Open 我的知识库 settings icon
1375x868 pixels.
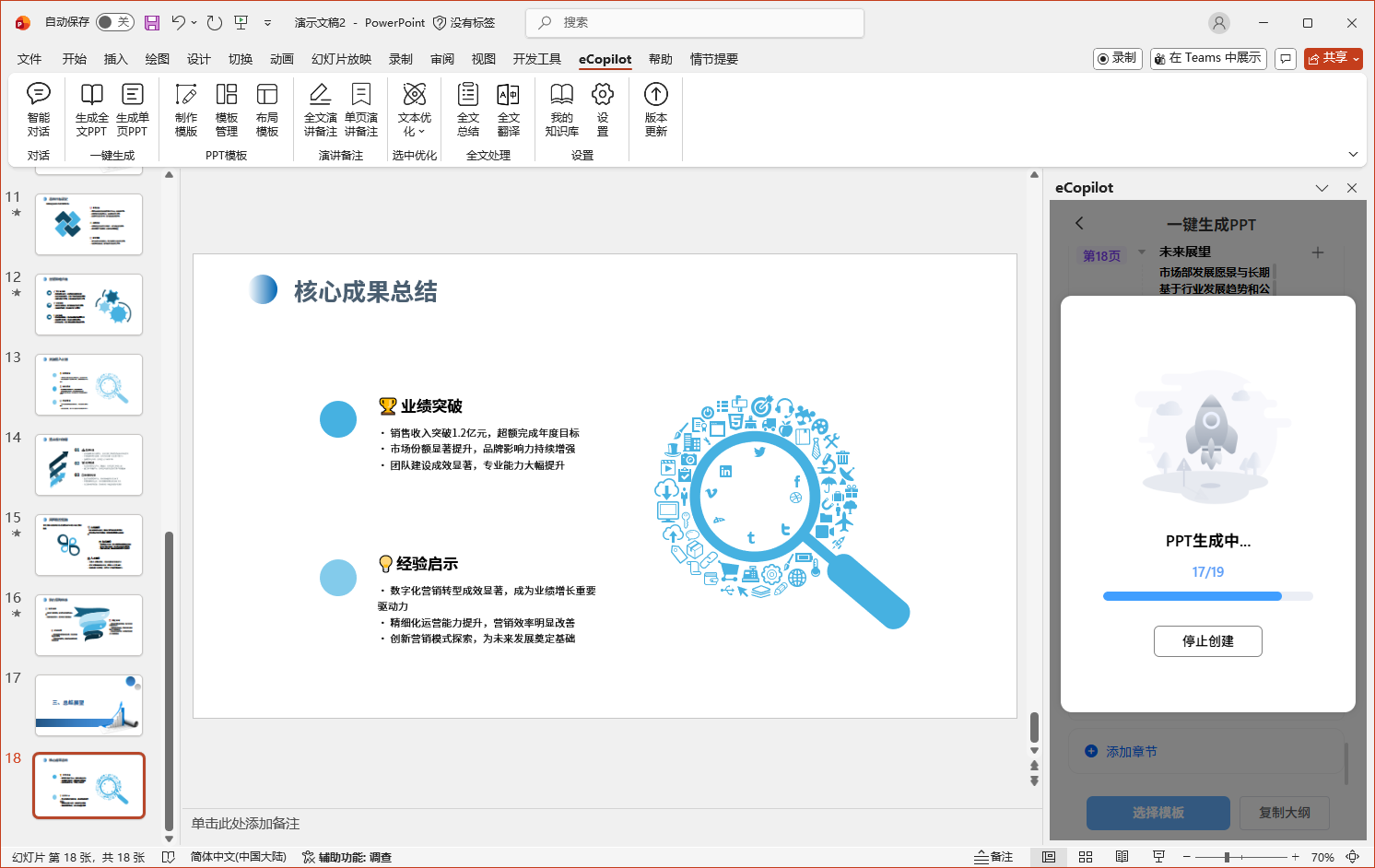[x=561, y=111]
